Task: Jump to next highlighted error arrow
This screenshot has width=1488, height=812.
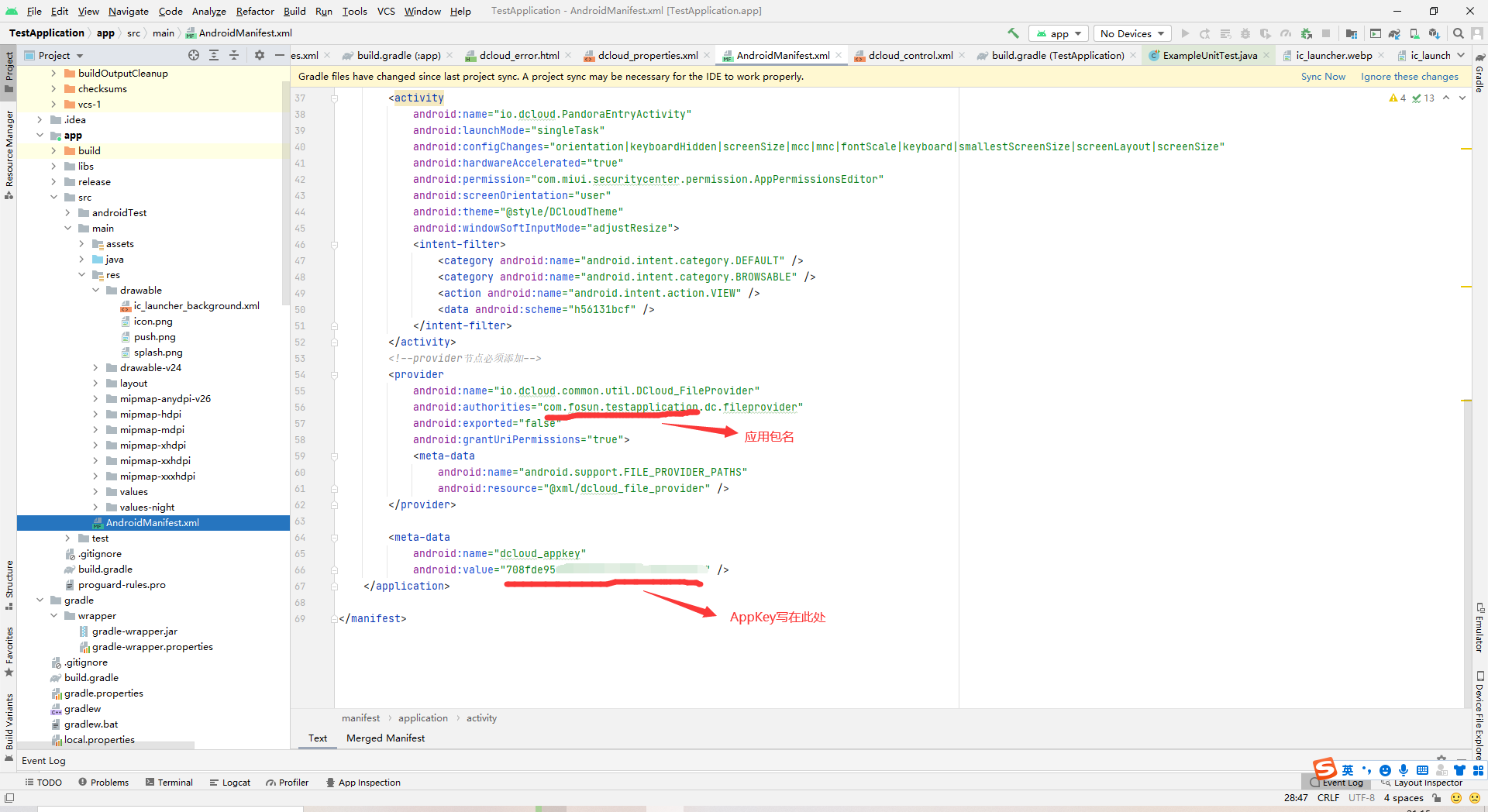Action: tap(1462, 98)
